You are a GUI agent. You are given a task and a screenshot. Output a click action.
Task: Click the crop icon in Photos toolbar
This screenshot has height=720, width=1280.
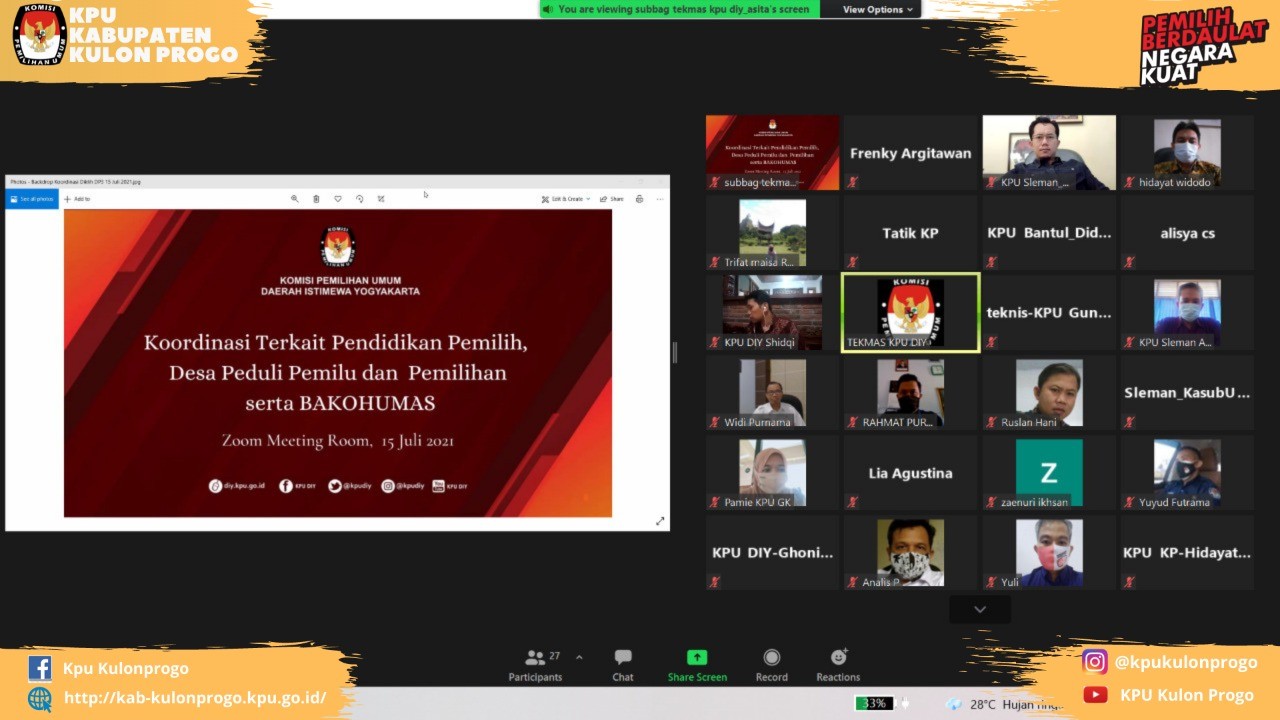pos(381,199)
